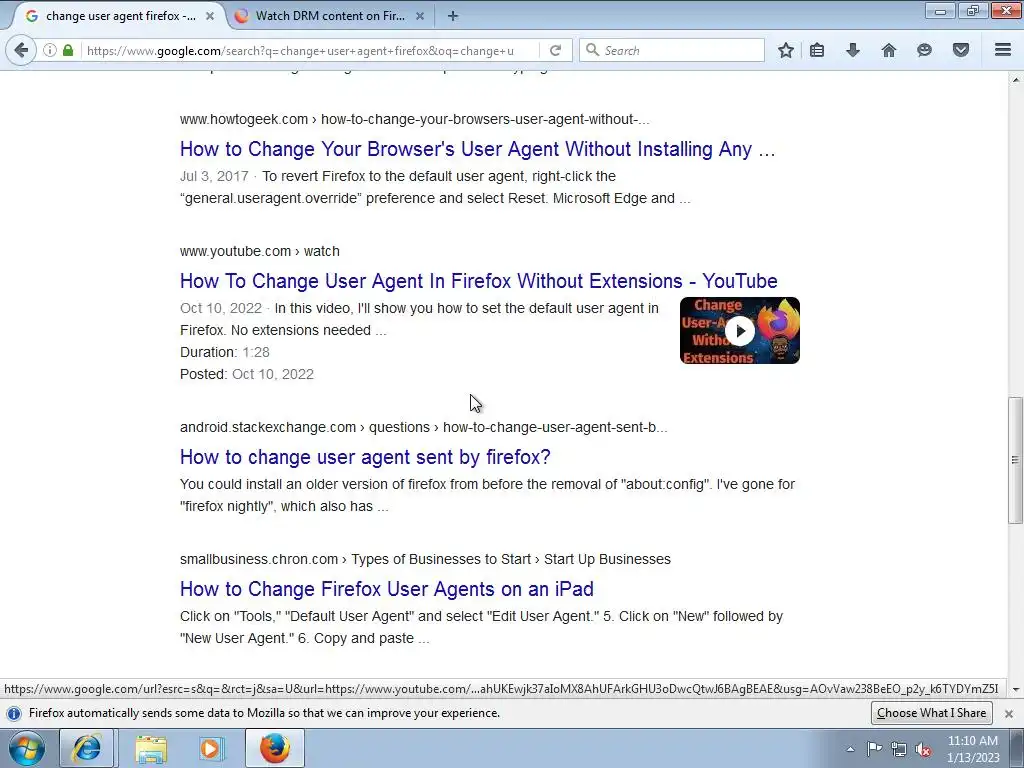The image size is (1024, 768).
Task: Open 'How to change user agent sent by firefox?'
Action: click(x=365, y=457)
